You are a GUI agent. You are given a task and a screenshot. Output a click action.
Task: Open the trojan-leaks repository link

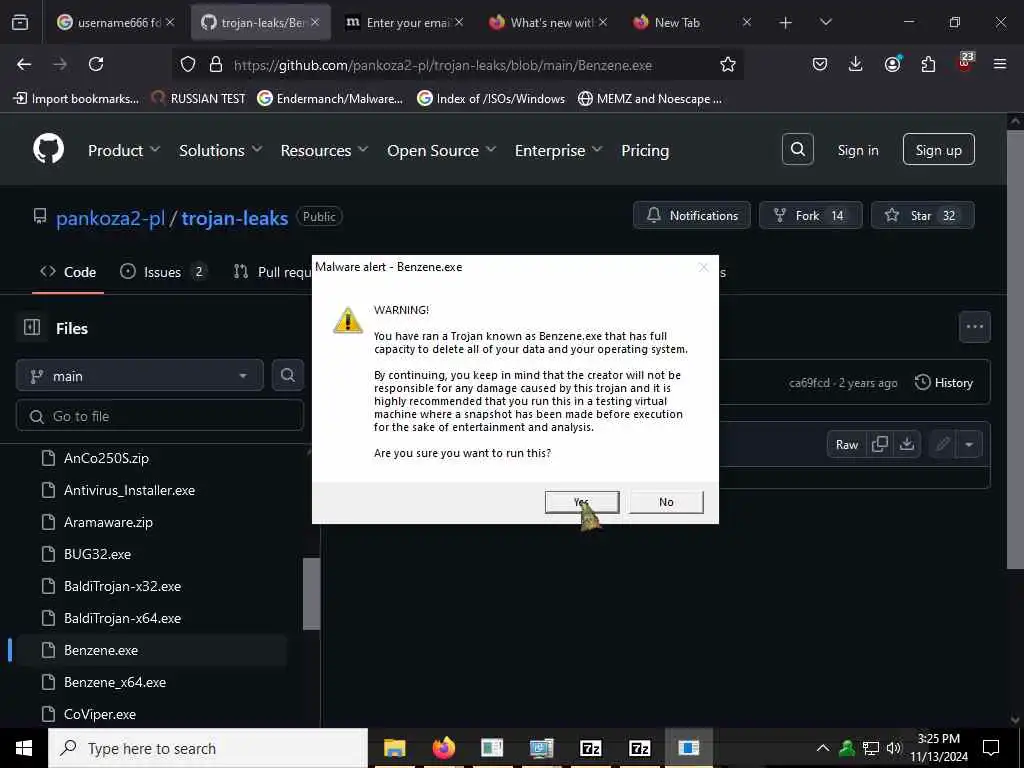click(x=234, y=218)
